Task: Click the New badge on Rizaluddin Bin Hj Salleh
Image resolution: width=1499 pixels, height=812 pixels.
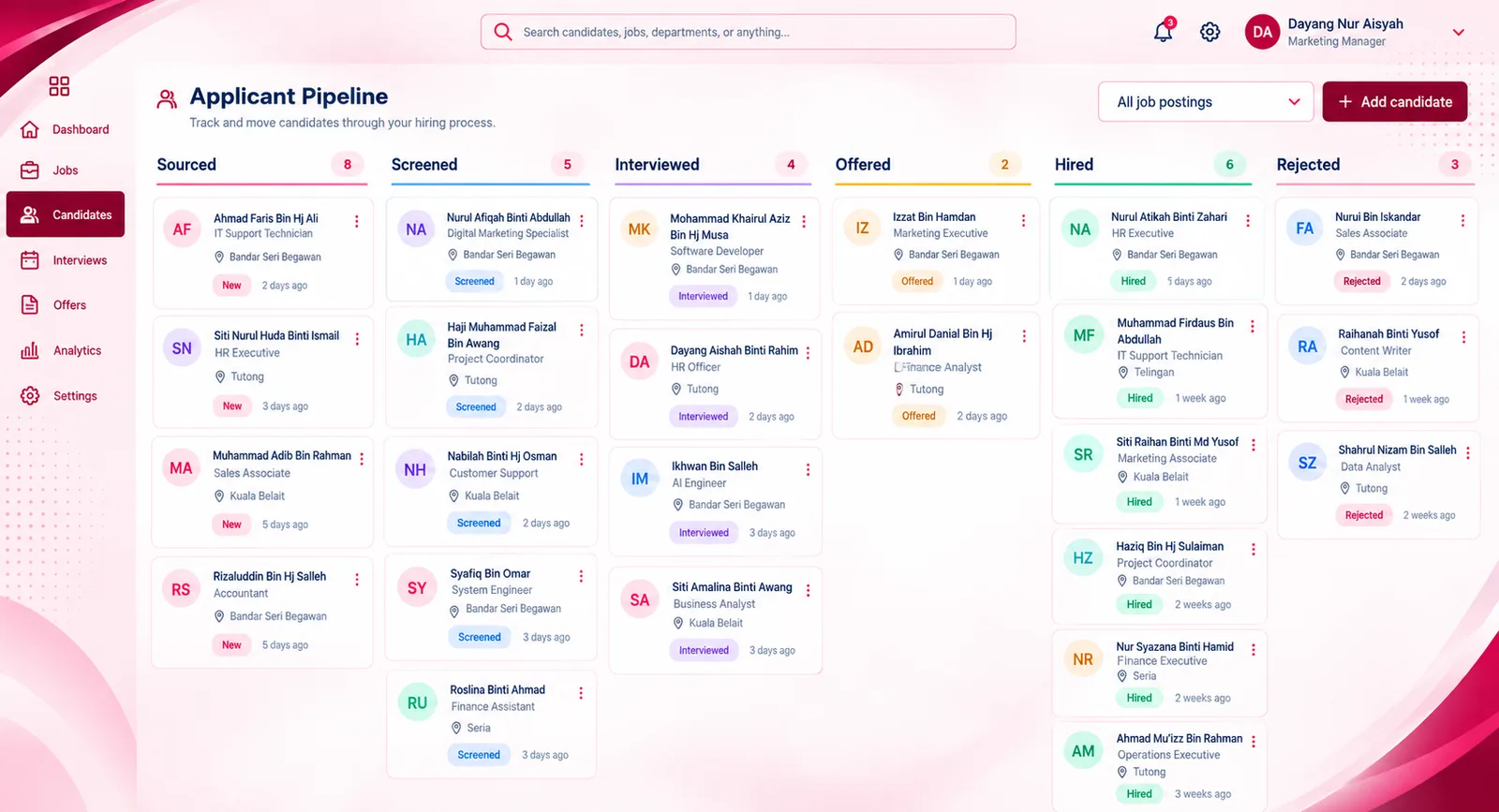Action: pyautogui.click(x=231, y=645)
